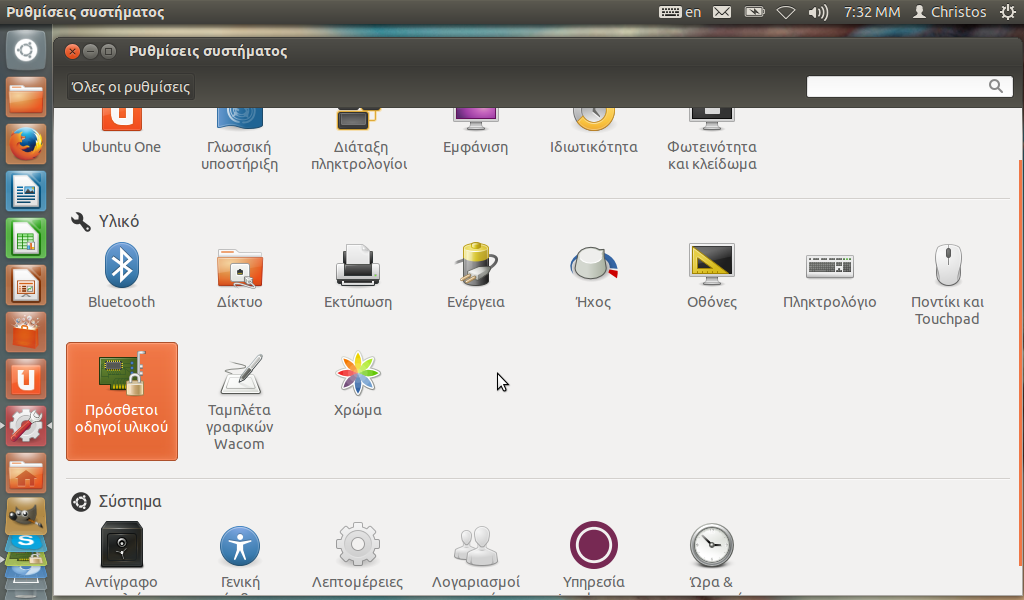Open sound volume indicator menu
1024x600 pixels.
[x=818, y=12]
